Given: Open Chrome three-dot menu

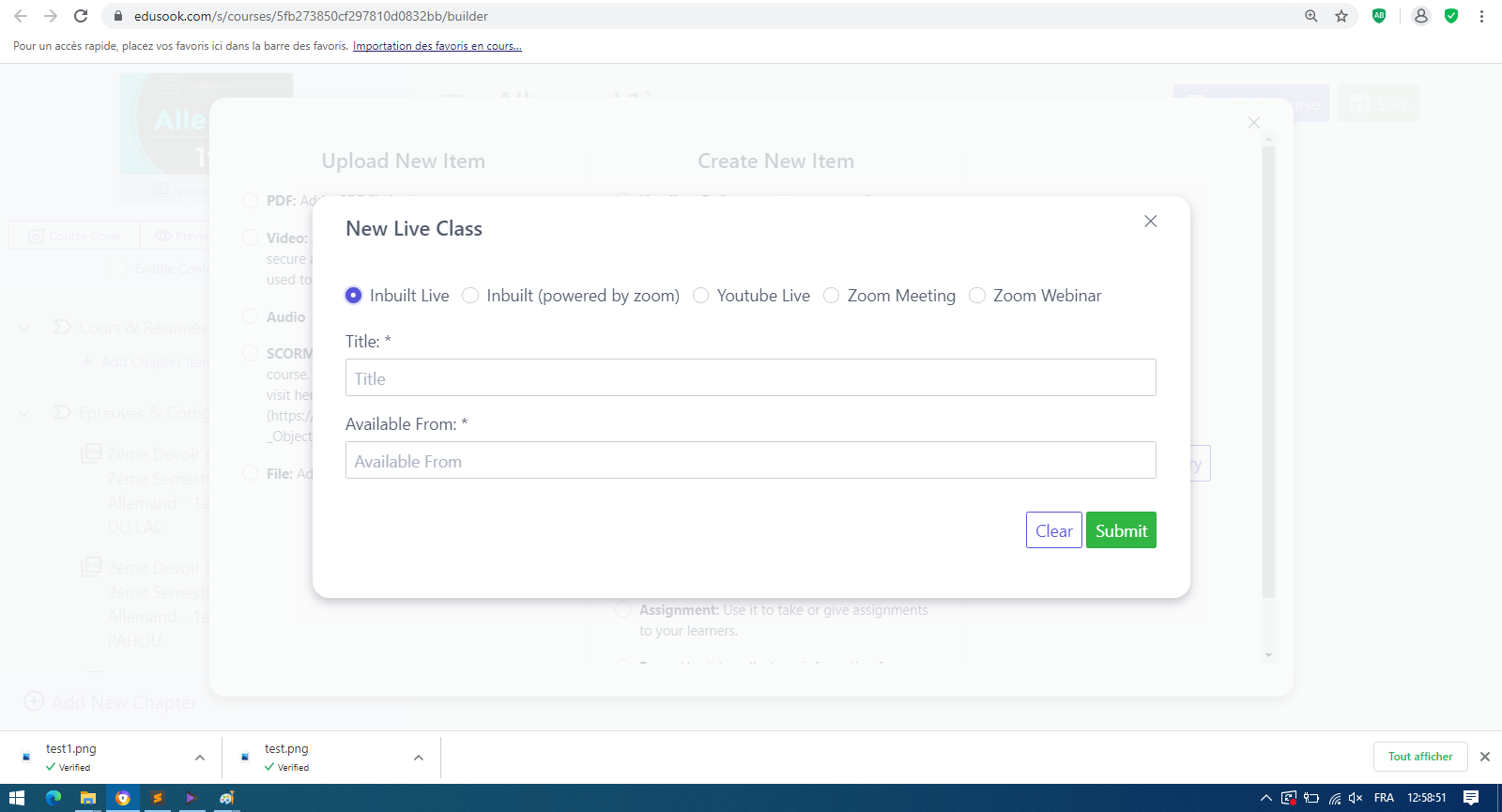Looking at the screenshot, I should (x=1481, y=16).
